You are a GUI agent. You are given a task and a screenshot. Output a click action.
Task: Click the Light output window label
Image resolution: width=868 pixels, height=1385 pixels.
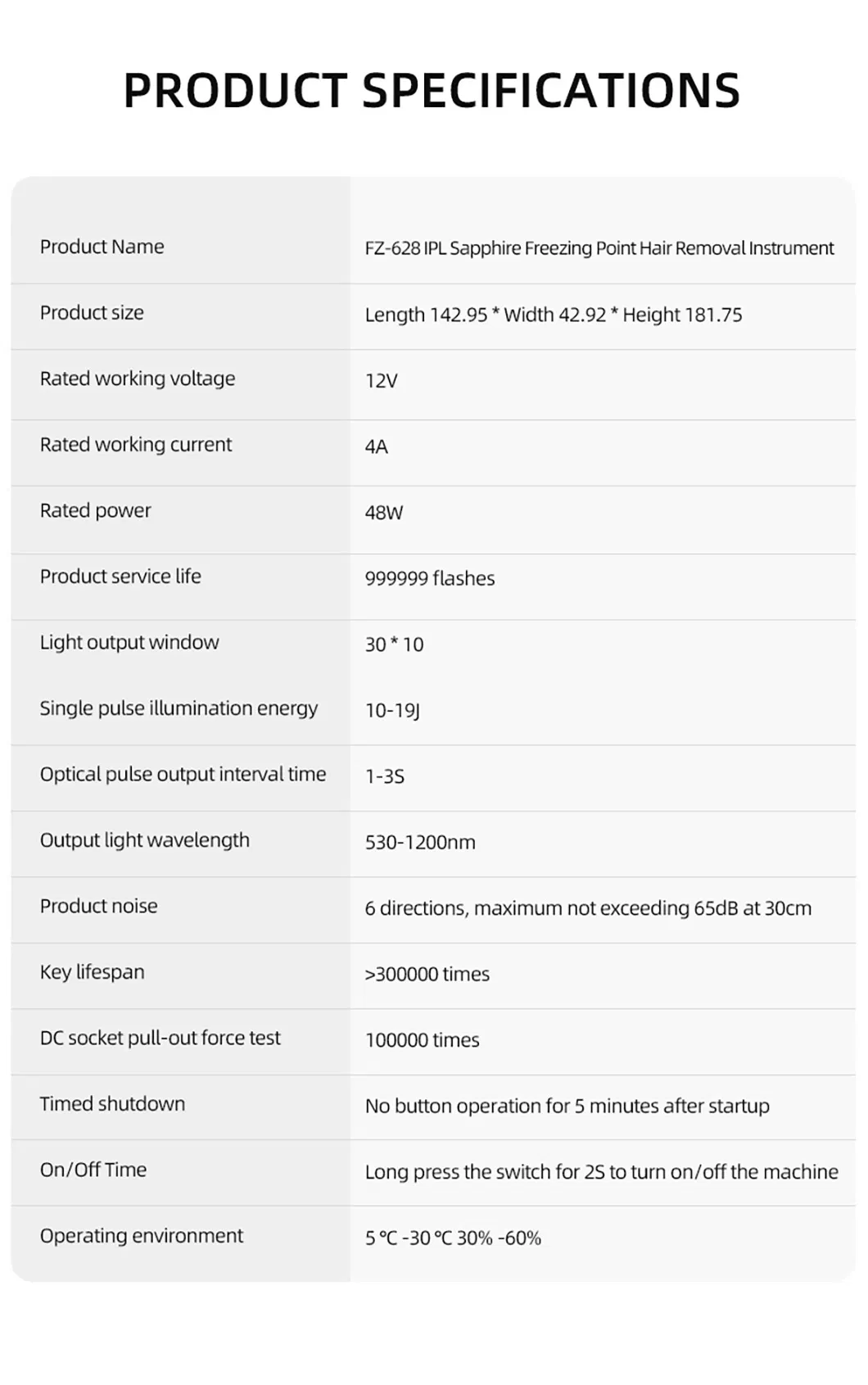[129, 642]
